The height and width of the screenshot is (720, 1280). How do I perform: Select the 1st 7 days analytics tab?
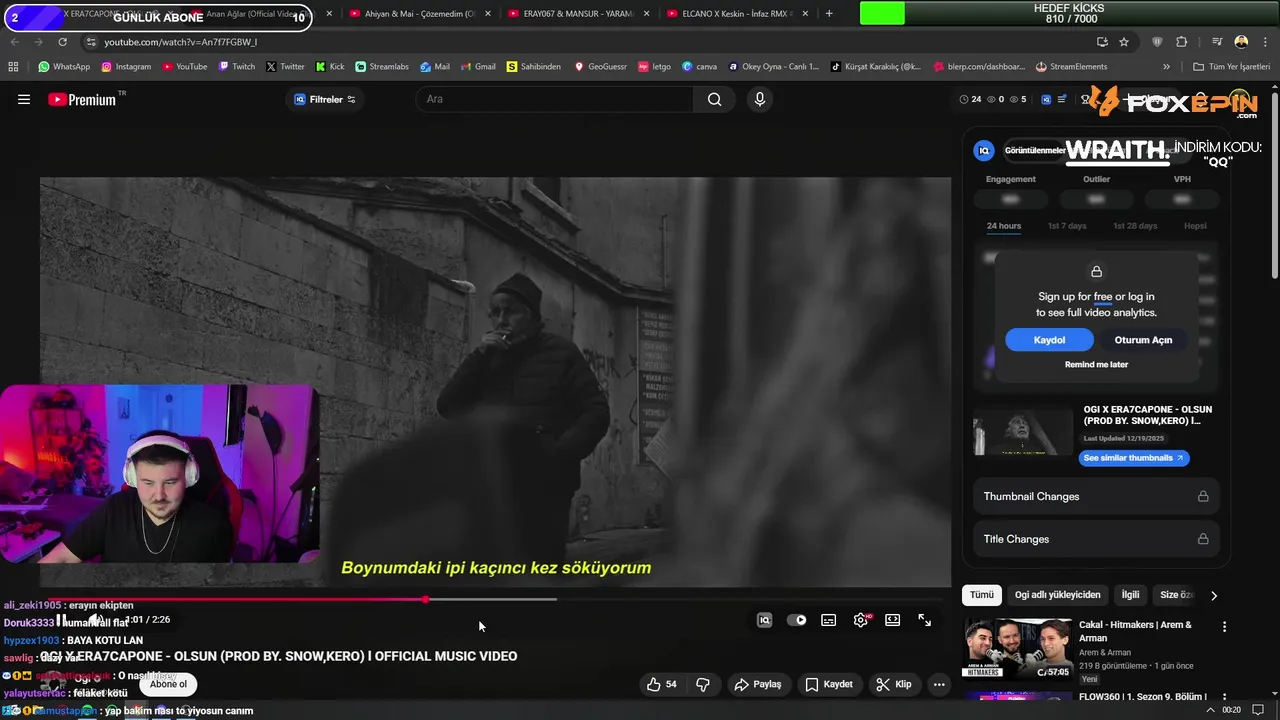pyautogui.click(x=1067, y=226)
